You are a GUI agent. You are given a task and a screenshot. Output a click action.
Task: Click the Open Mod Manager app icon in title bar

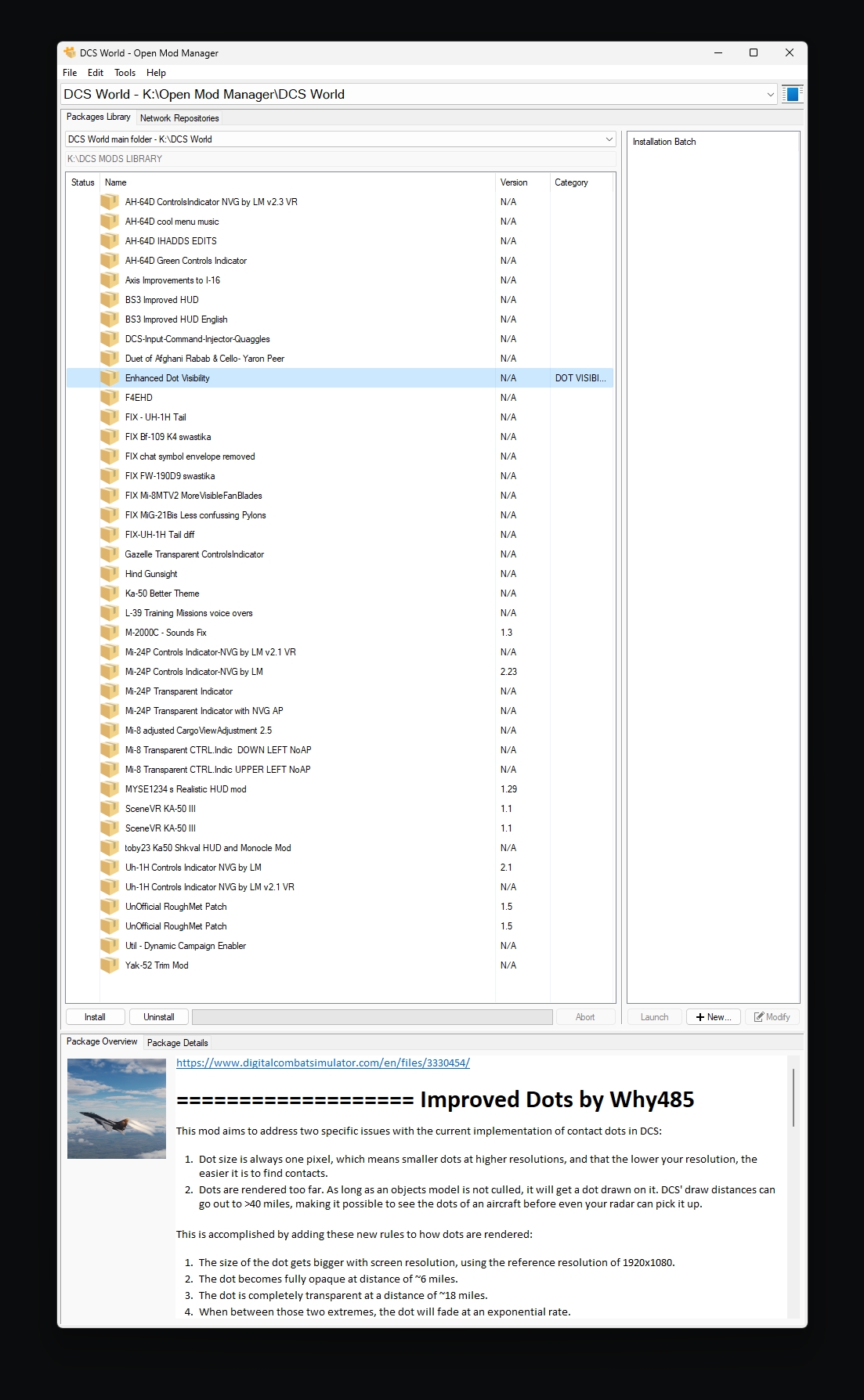[70, 52]
